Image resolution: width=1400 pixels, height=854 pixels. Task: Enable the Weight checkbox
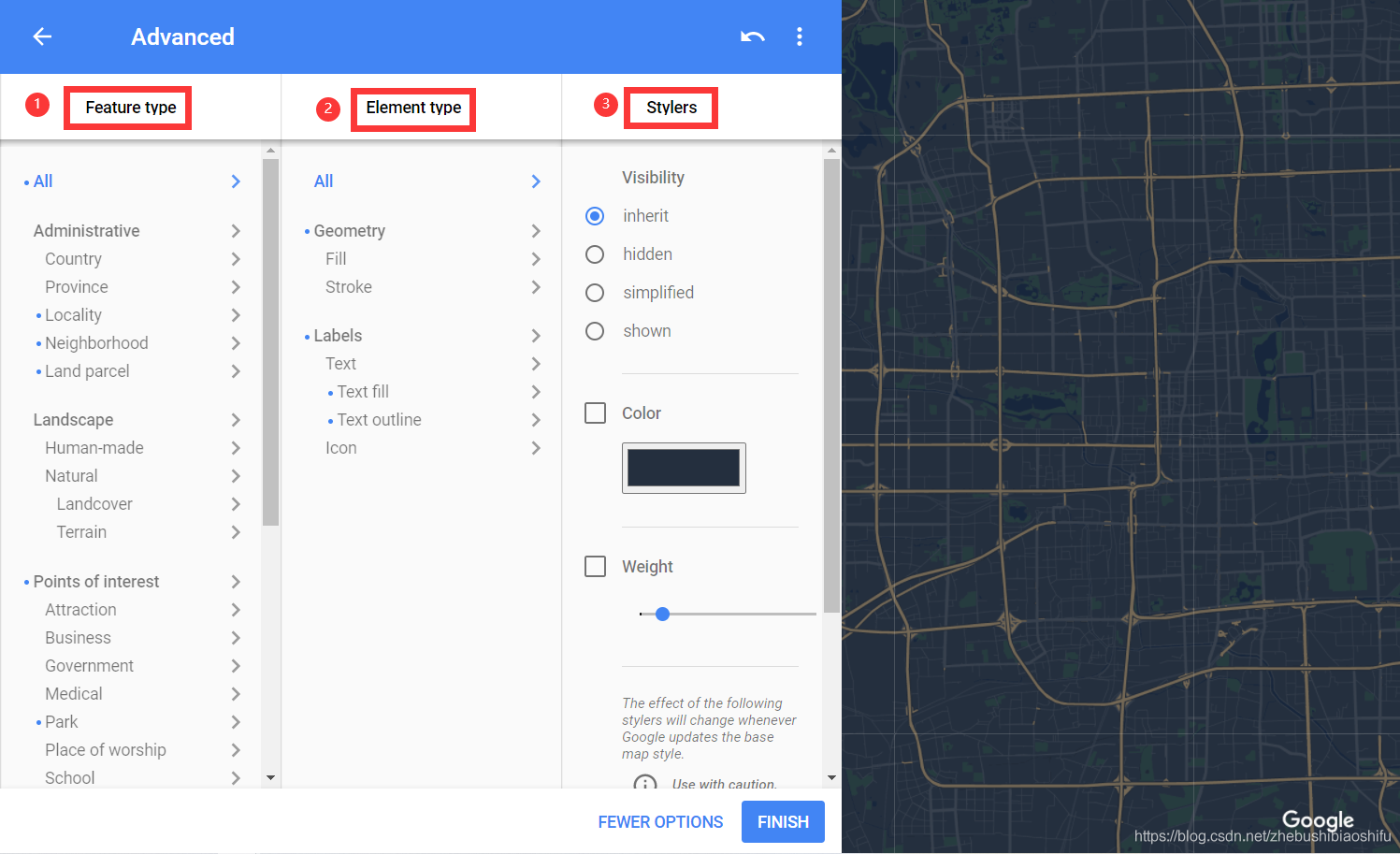tap(595, 566)
